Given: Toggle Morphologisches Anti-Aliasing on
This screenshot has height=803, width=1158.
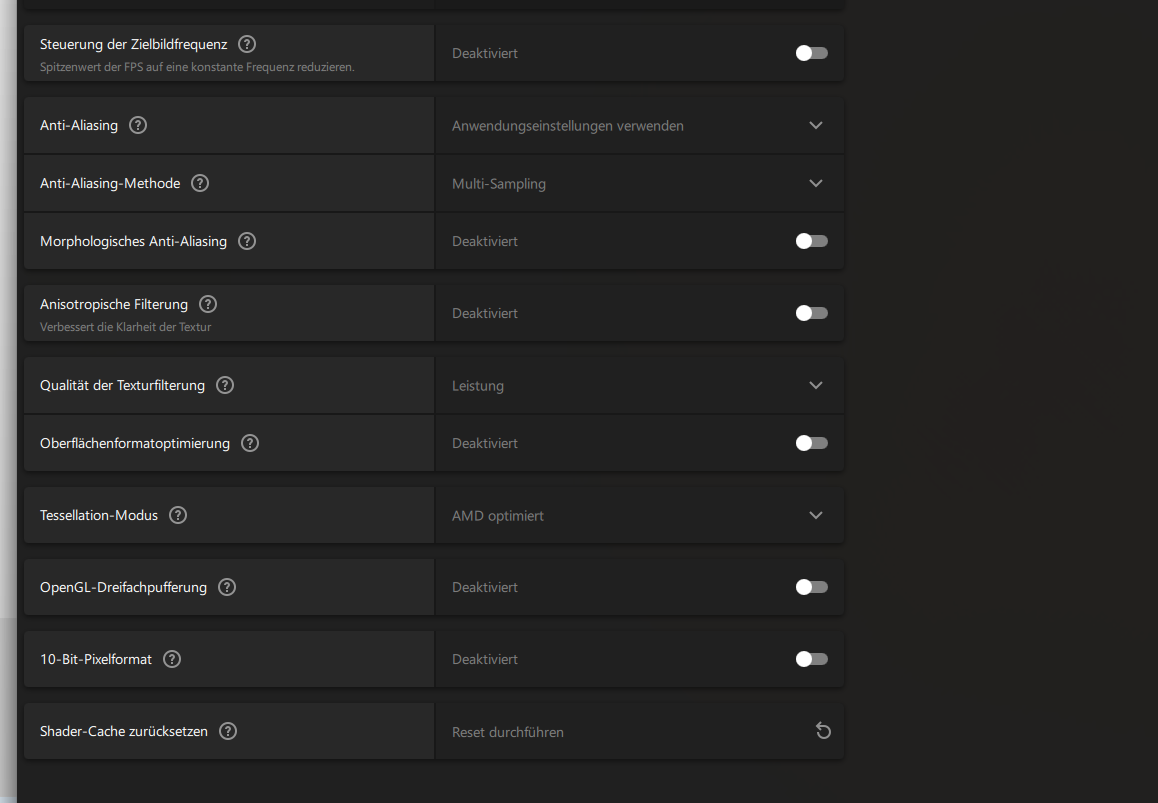Looking at the screenshot, I should point(811,241).
